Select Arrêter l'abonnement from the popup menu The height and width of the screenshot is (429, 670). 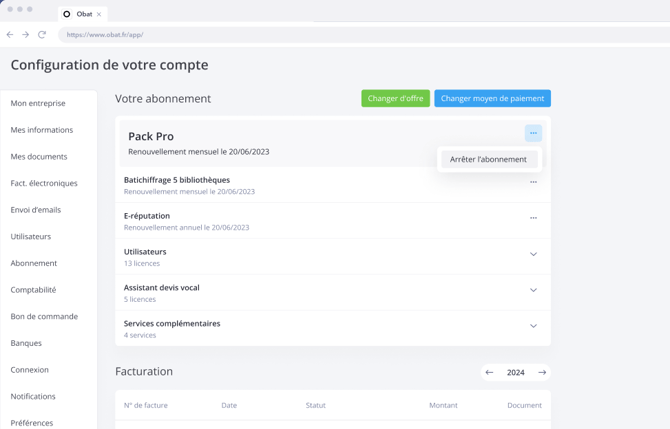(488, 159)
